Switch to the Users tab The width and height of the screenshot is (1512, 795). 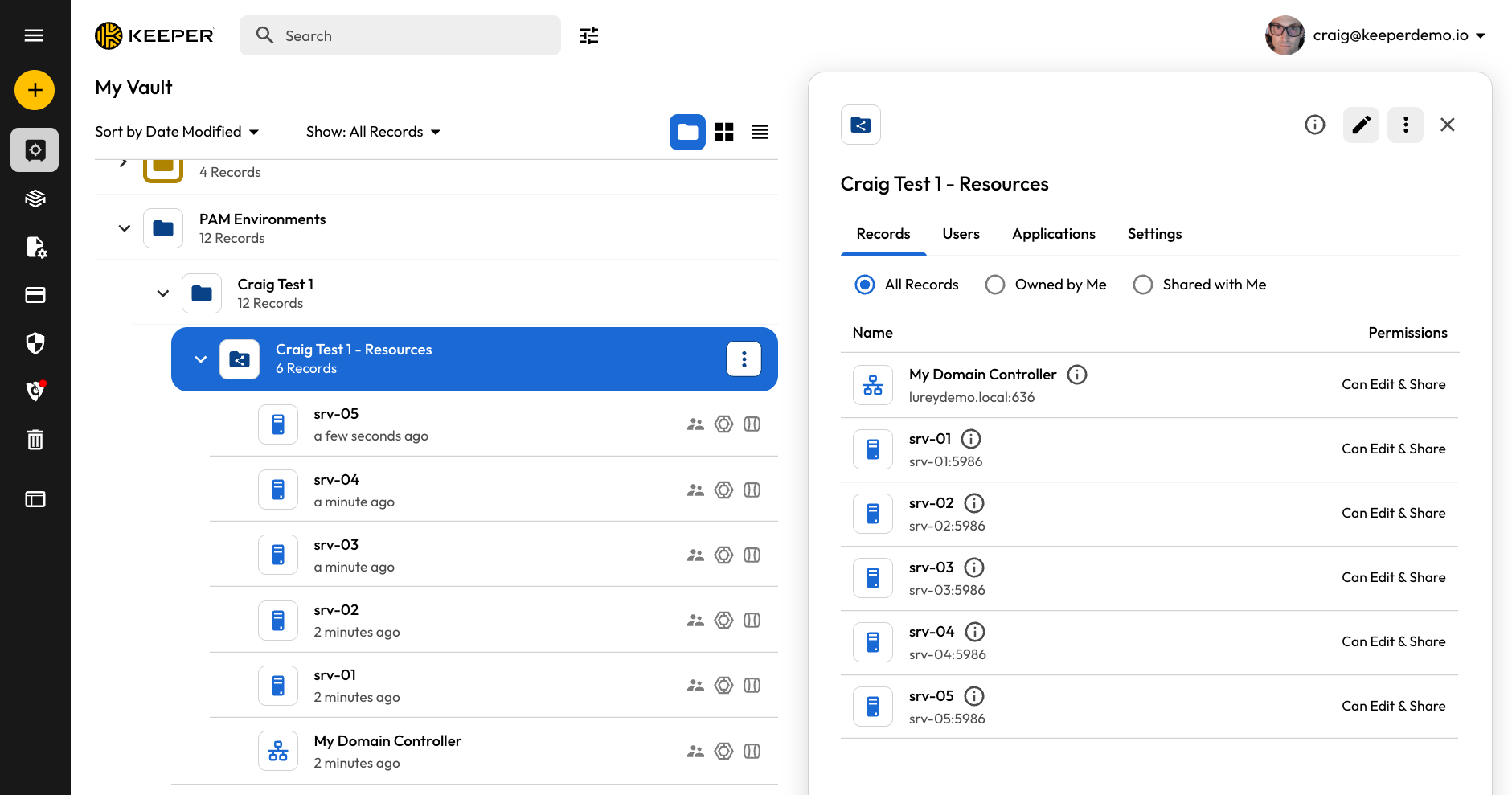961,234
